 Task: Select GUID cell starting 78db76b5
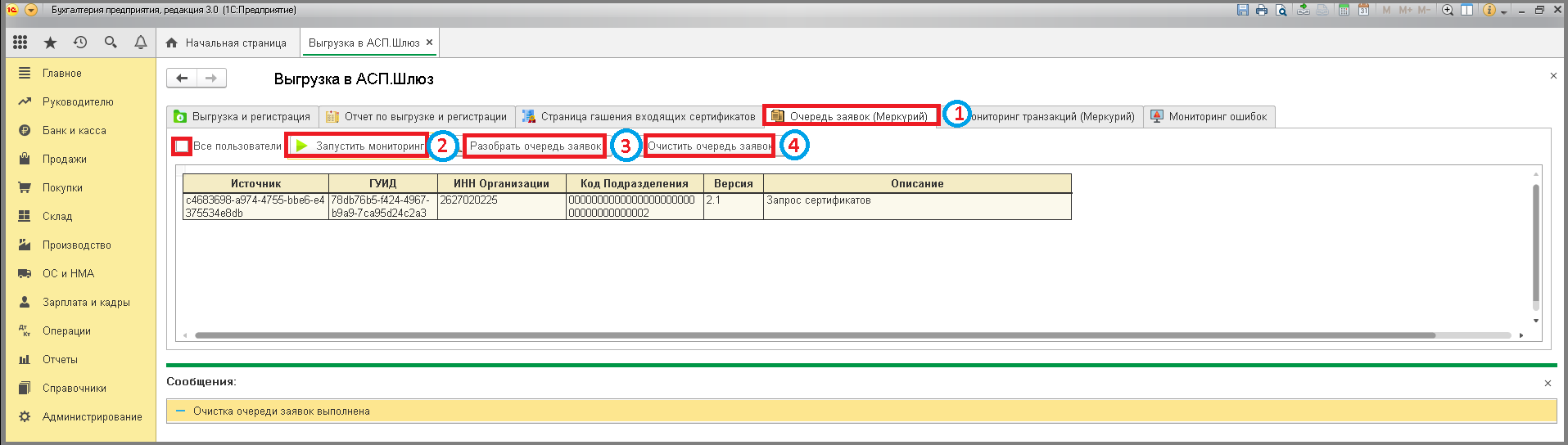[x=382, y=206]
